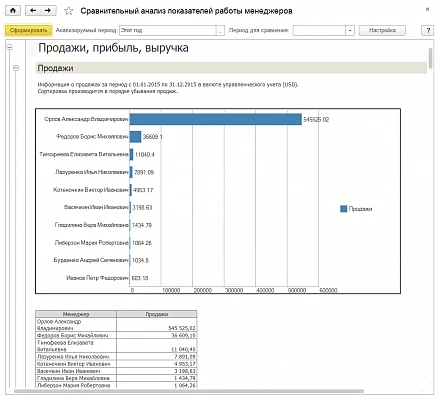Focus the Анализируемый период field
Screen dimensions: 435x400
point(168,30)
